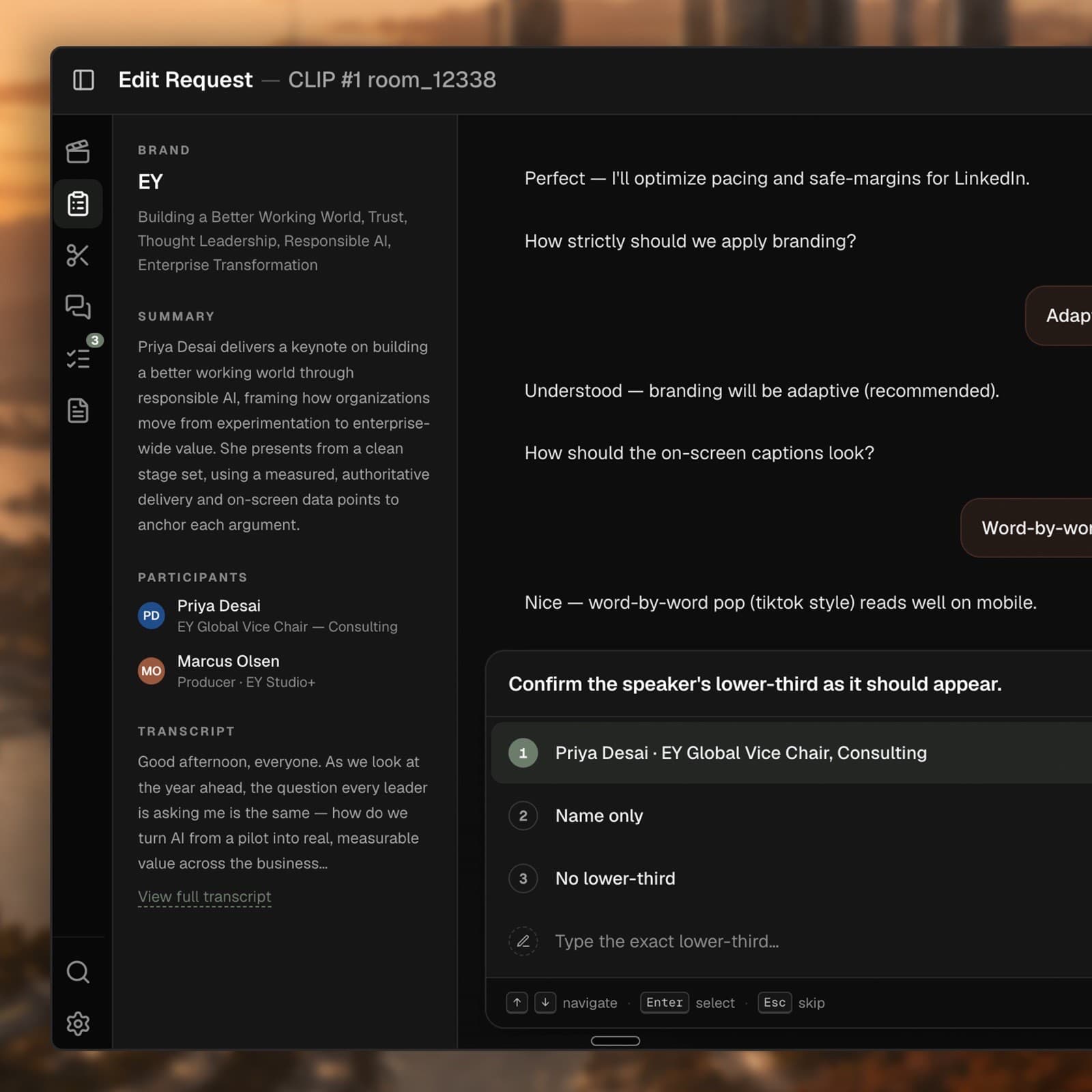Screen dimensions: 1092x1092
Task: Toggle the sidebar panel icon
Action: [x=83, y=80]
